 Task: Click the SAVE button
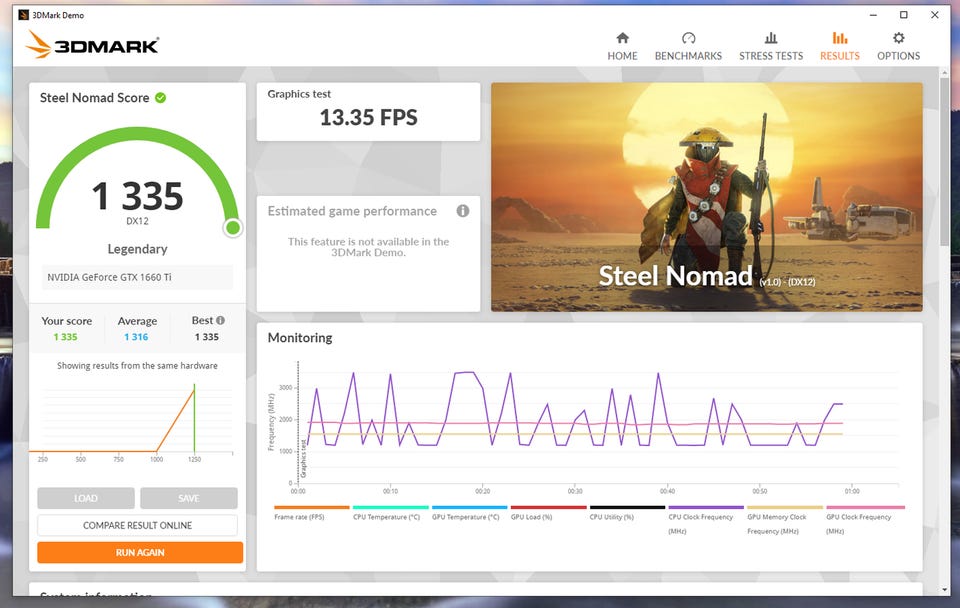pyautogui.click(x=189, y=498)
